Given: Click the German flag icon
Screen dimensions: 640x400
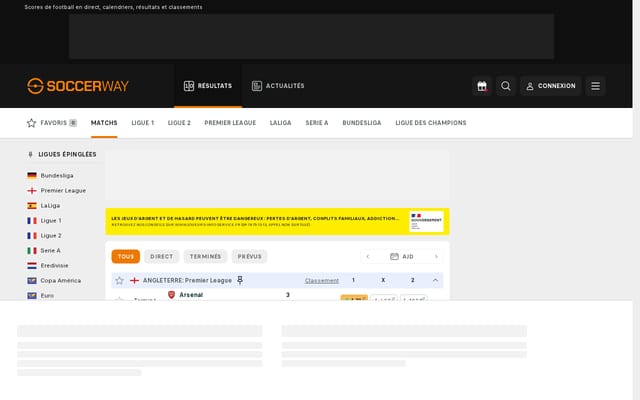Looking at the screenshot, I should point(32,176).
